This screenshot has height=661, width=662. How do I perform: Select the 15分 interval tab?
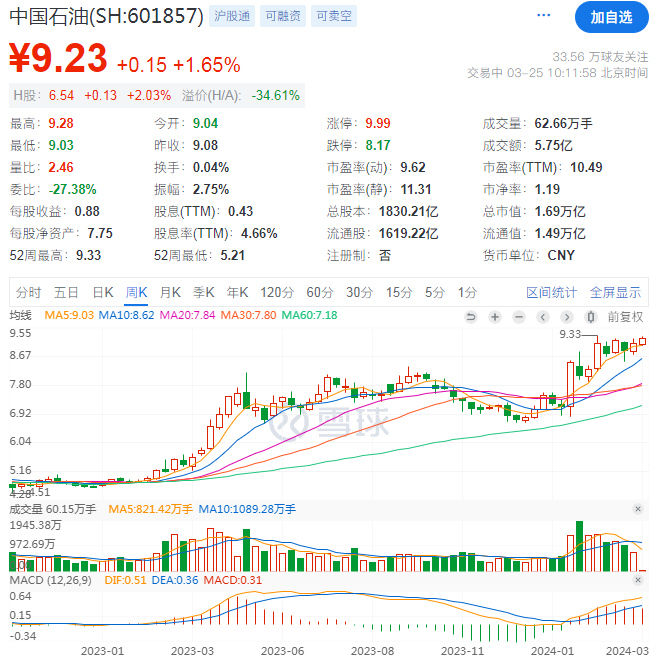coord(399,292)
